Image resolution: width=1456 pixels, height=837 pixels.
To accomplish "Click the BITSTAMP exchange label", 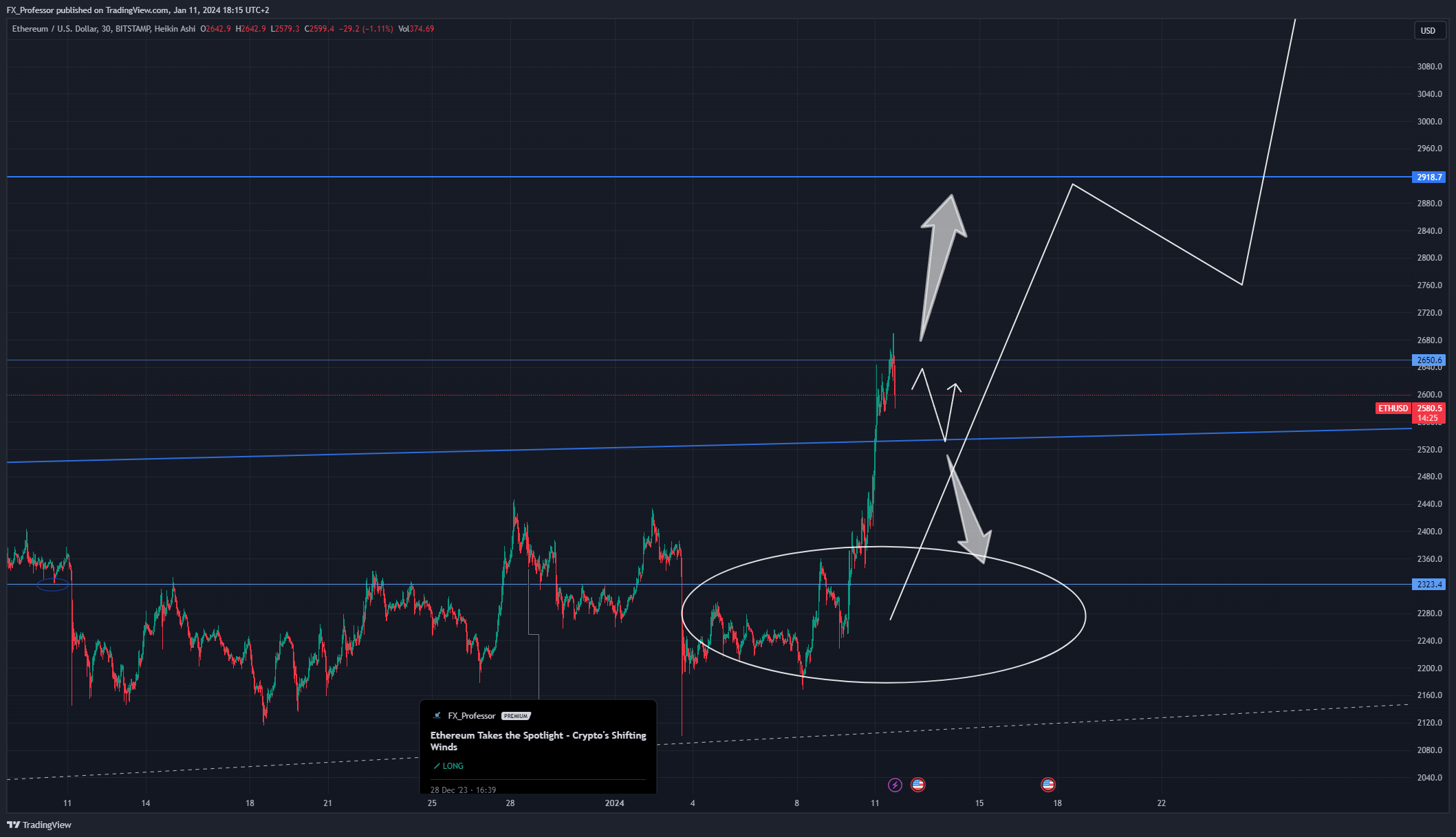I will coord(133,29).
